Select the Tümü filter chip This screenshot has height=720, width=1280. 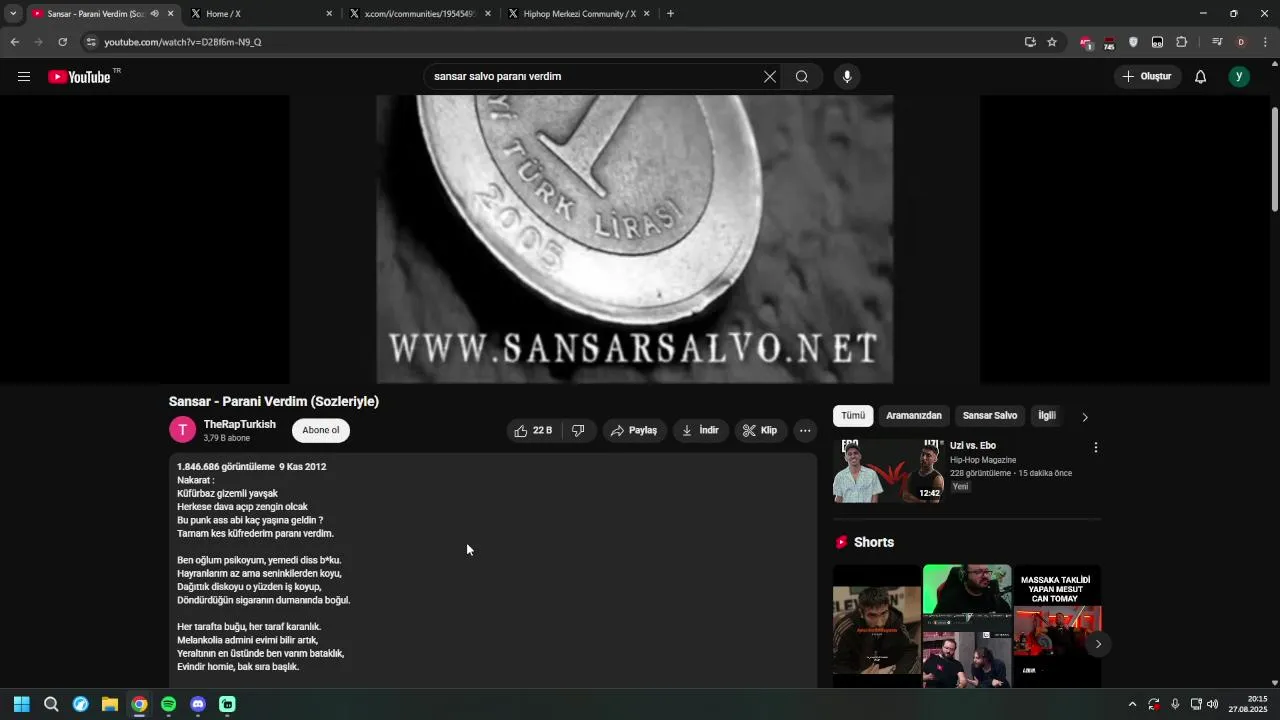853,416
